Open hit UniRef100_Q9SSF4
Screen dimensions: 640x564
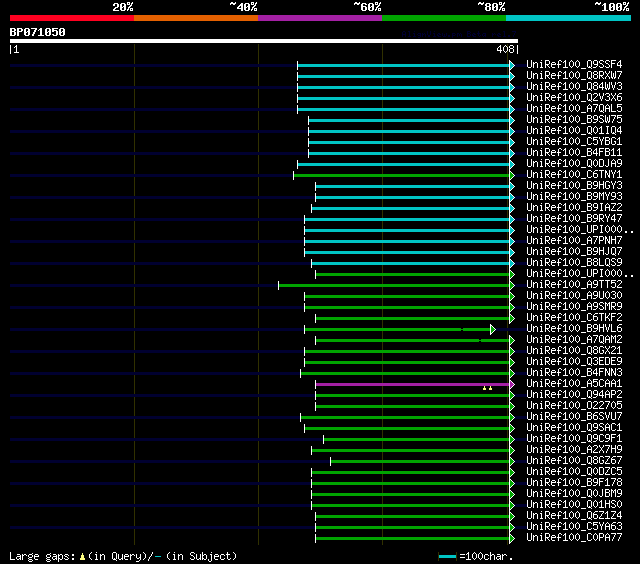tap(574, 64)
